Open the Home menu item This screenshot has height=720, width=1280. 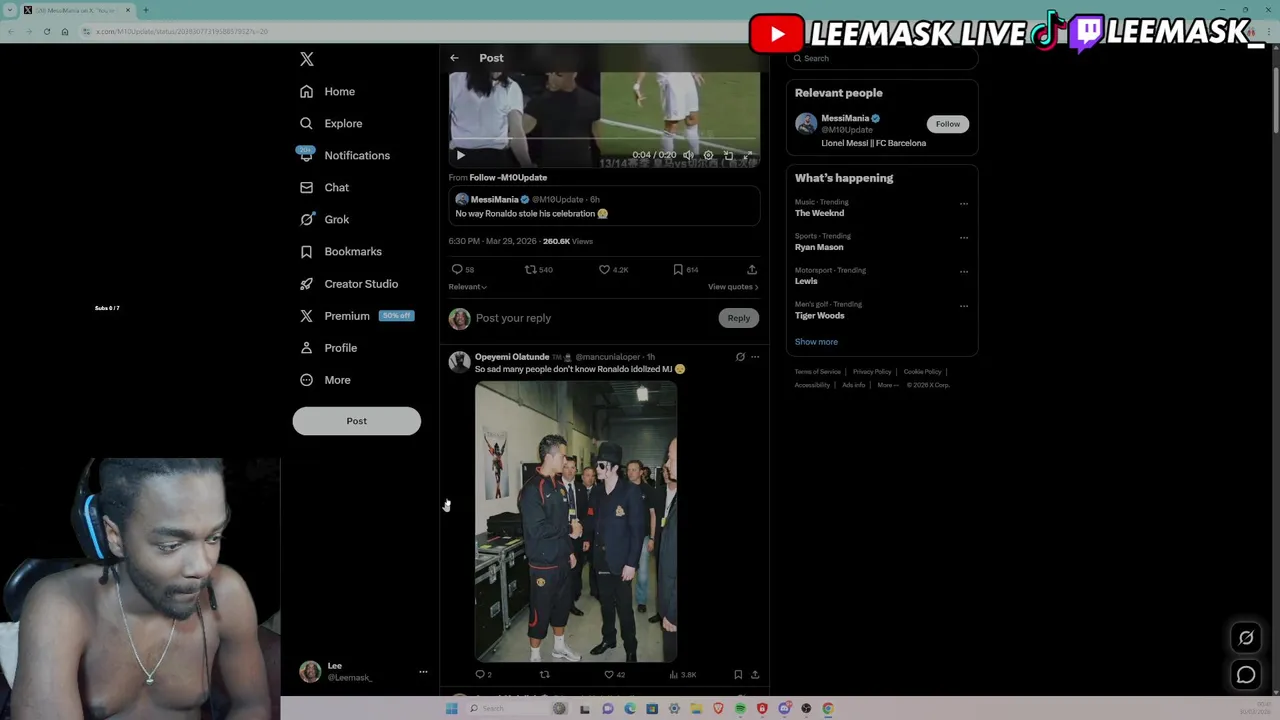coord(327,92)
